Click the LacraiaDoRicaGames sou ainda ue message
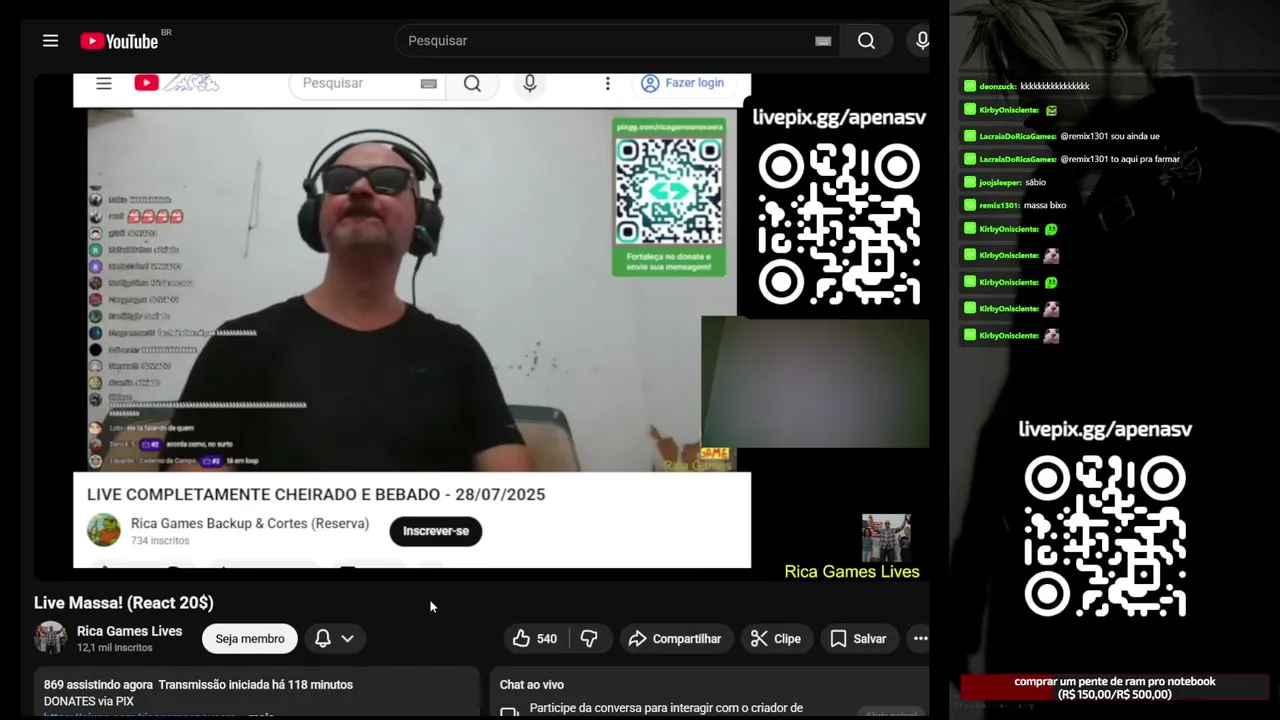Screen dimensions: 1280x720 1062,136
